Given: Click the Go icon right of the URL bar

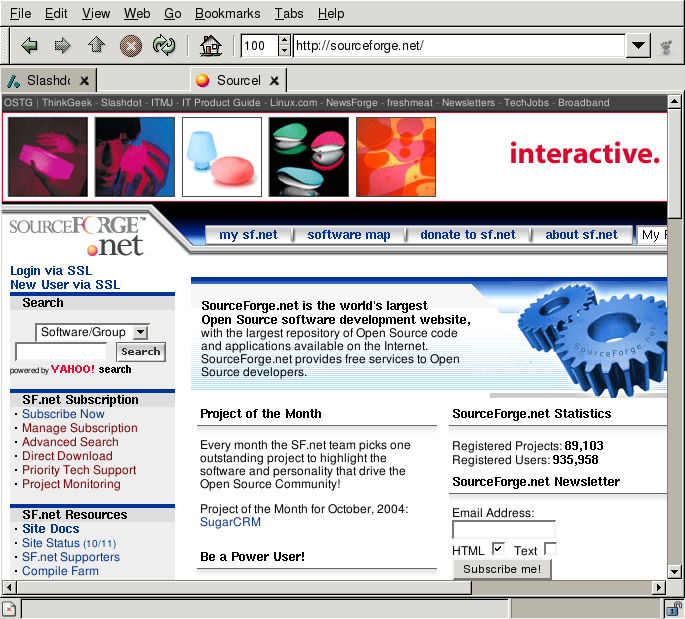Looking at the screenshot, I should [x=666, y=46].
